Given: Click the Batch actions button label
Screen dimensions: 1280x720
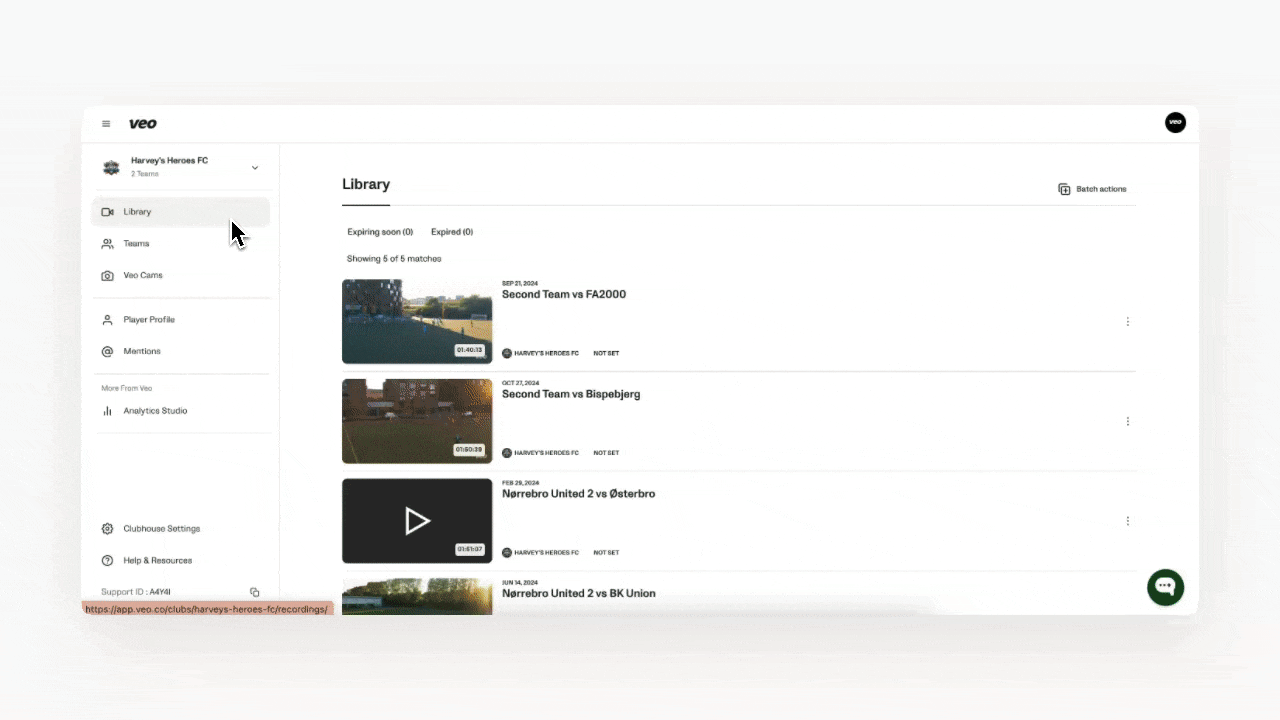Looking at the screenshot, I should 1101,189.
